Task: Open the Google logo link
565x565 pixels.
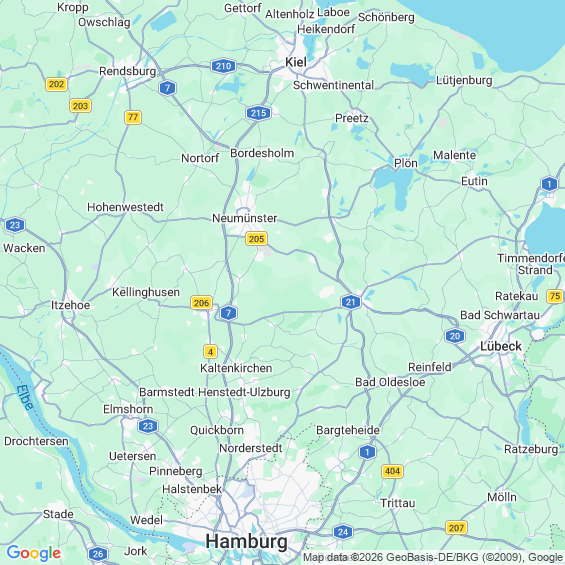Action: (x=34, y=553)
